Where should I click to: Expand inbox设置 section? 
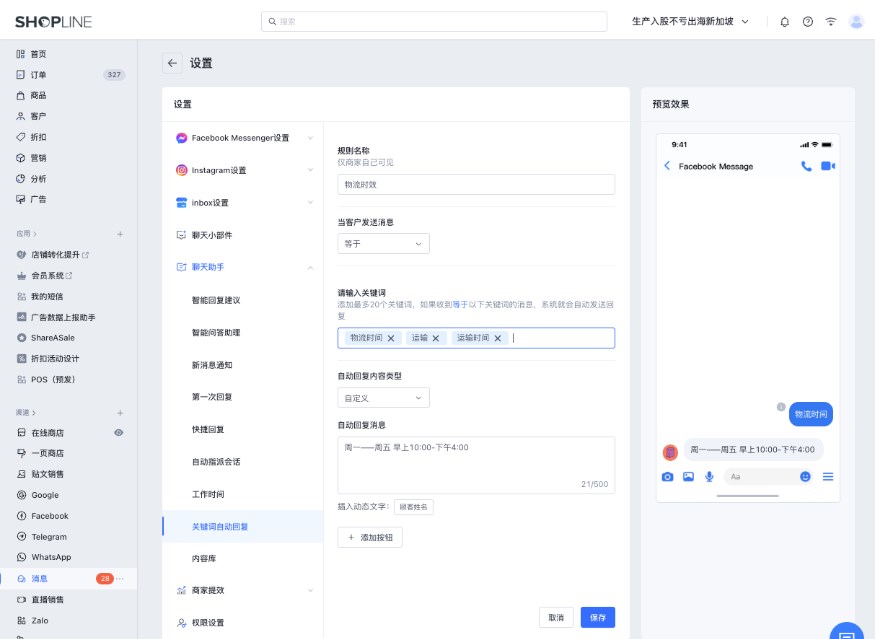[x=310, y=203]
